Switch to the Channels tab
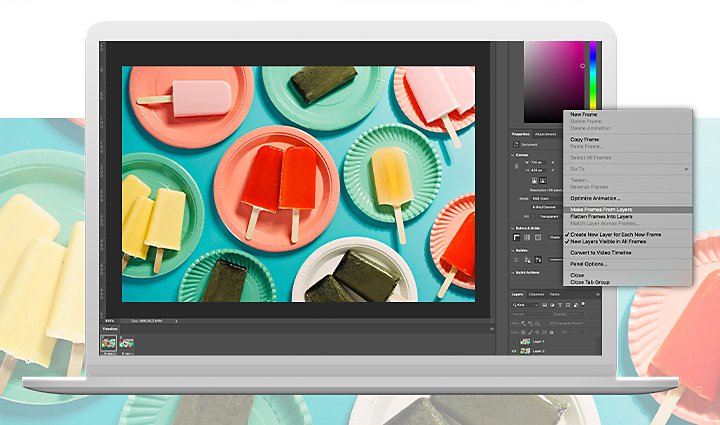Screen dimensions: 720x425 [536, 294]
